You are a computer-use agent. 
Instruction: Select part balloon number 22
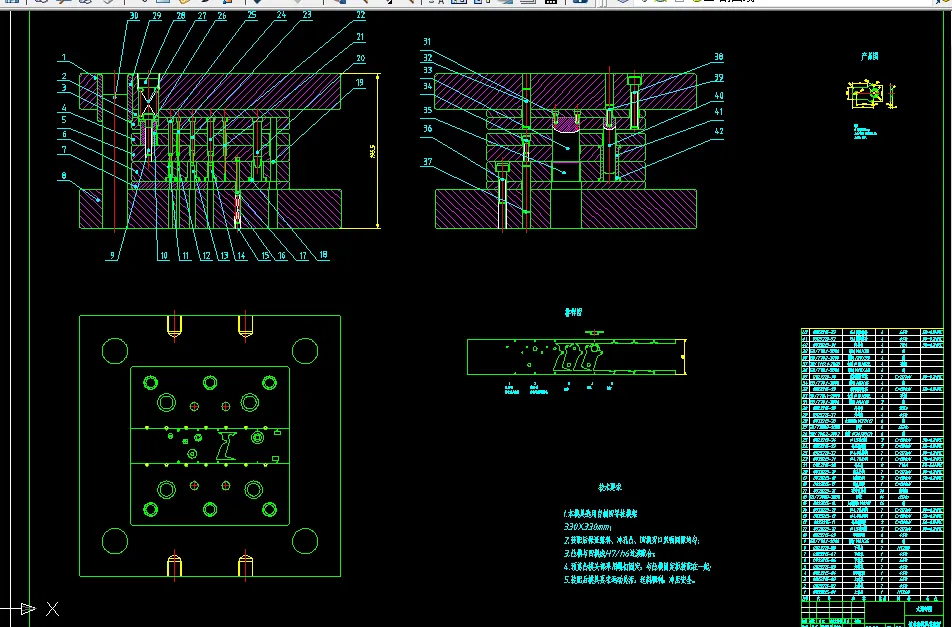(x=361, y=15)
